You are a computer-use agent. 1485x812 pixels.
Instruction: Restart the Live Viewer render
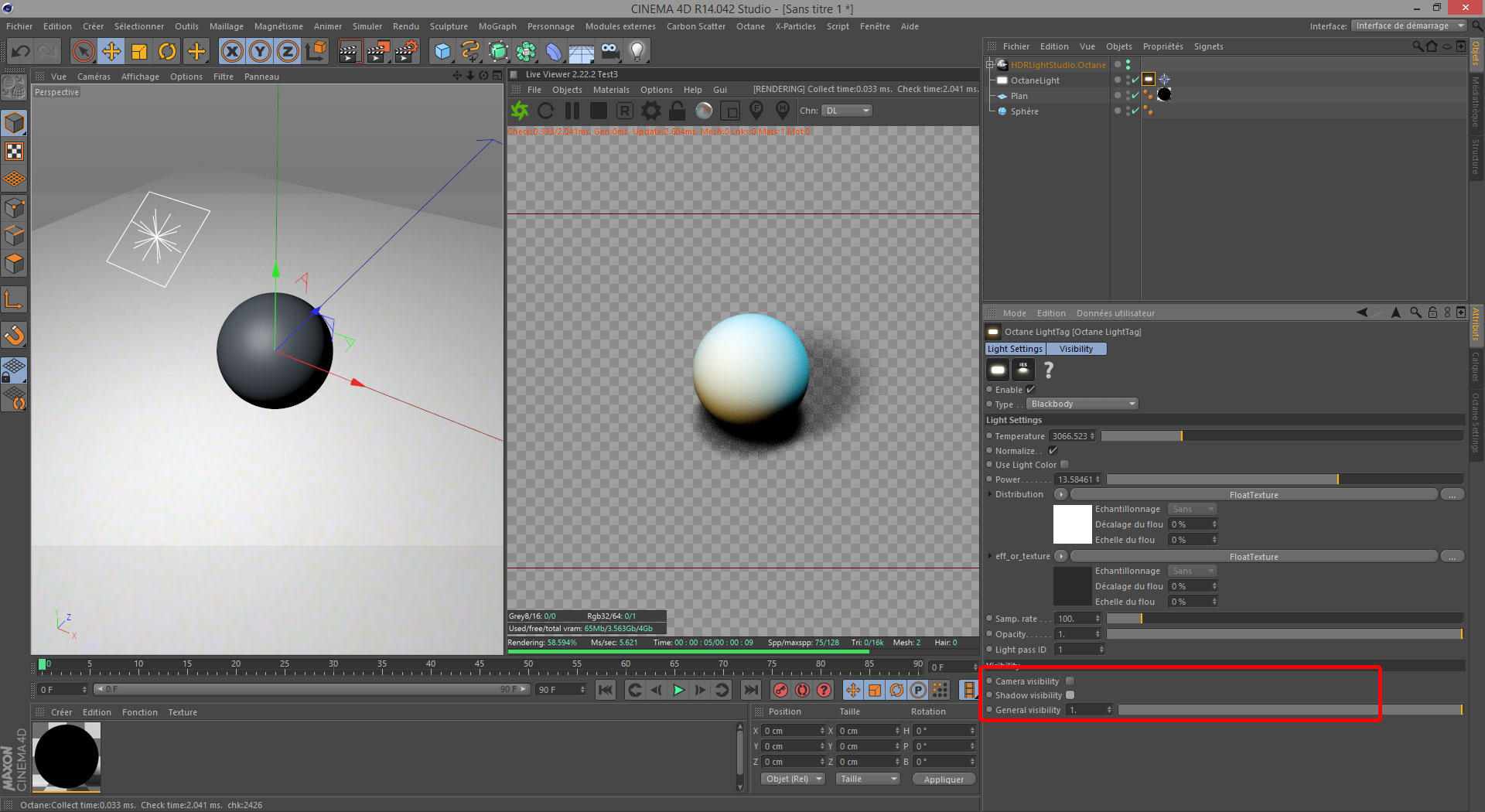click(x=546, y=111)
